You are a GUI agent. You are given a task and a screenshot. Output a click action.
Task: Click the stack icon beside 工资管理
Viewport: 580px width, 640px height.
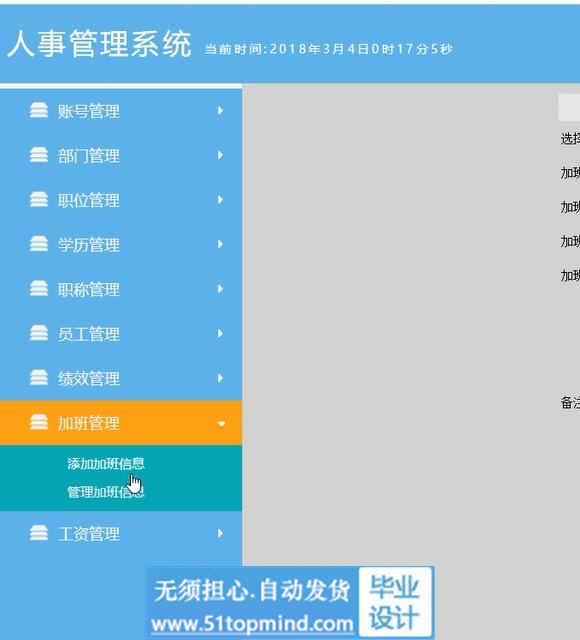(x=39, y=533)
